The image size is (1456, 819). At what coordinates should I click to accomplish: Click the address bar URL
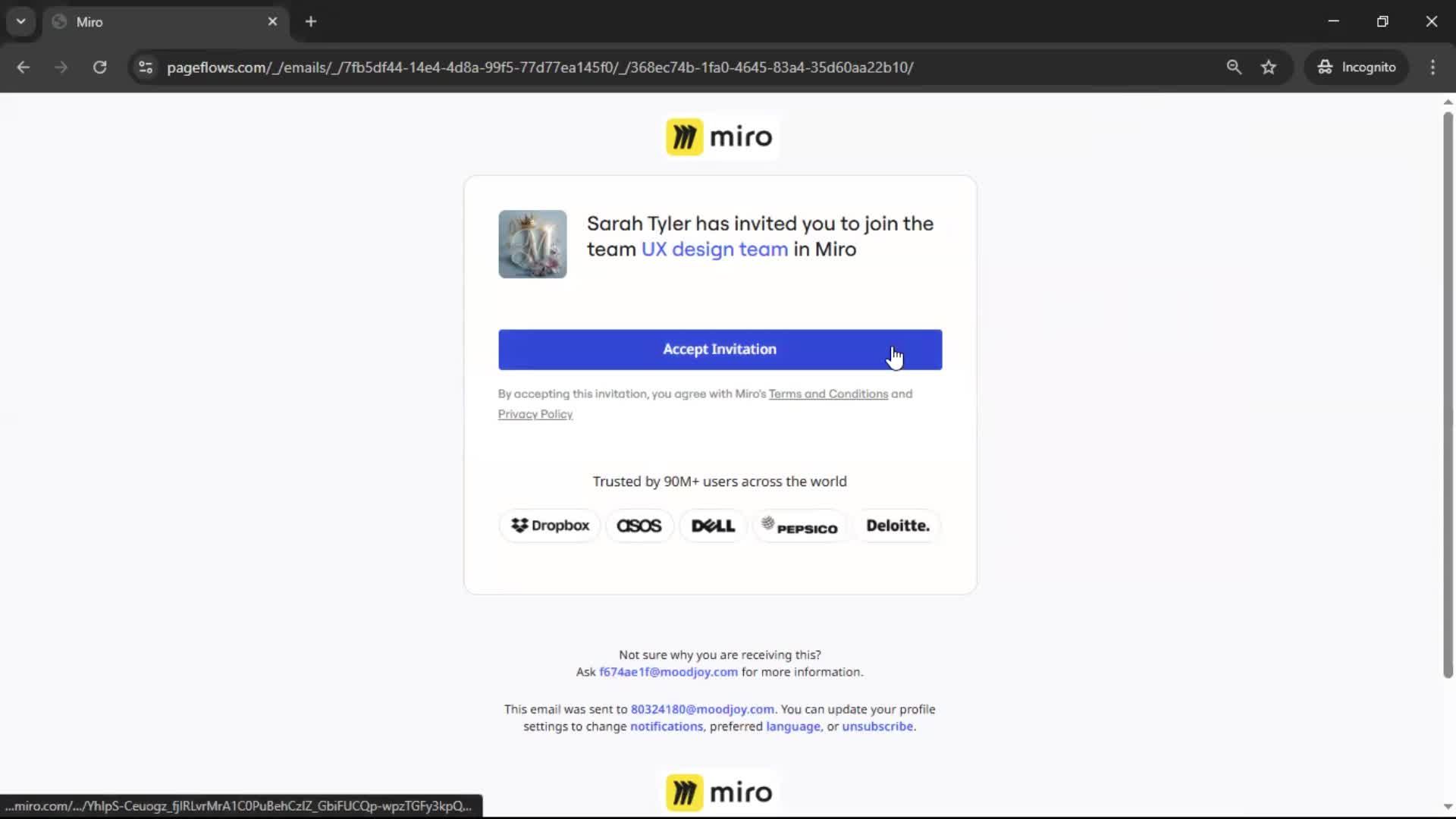[540, 67]
